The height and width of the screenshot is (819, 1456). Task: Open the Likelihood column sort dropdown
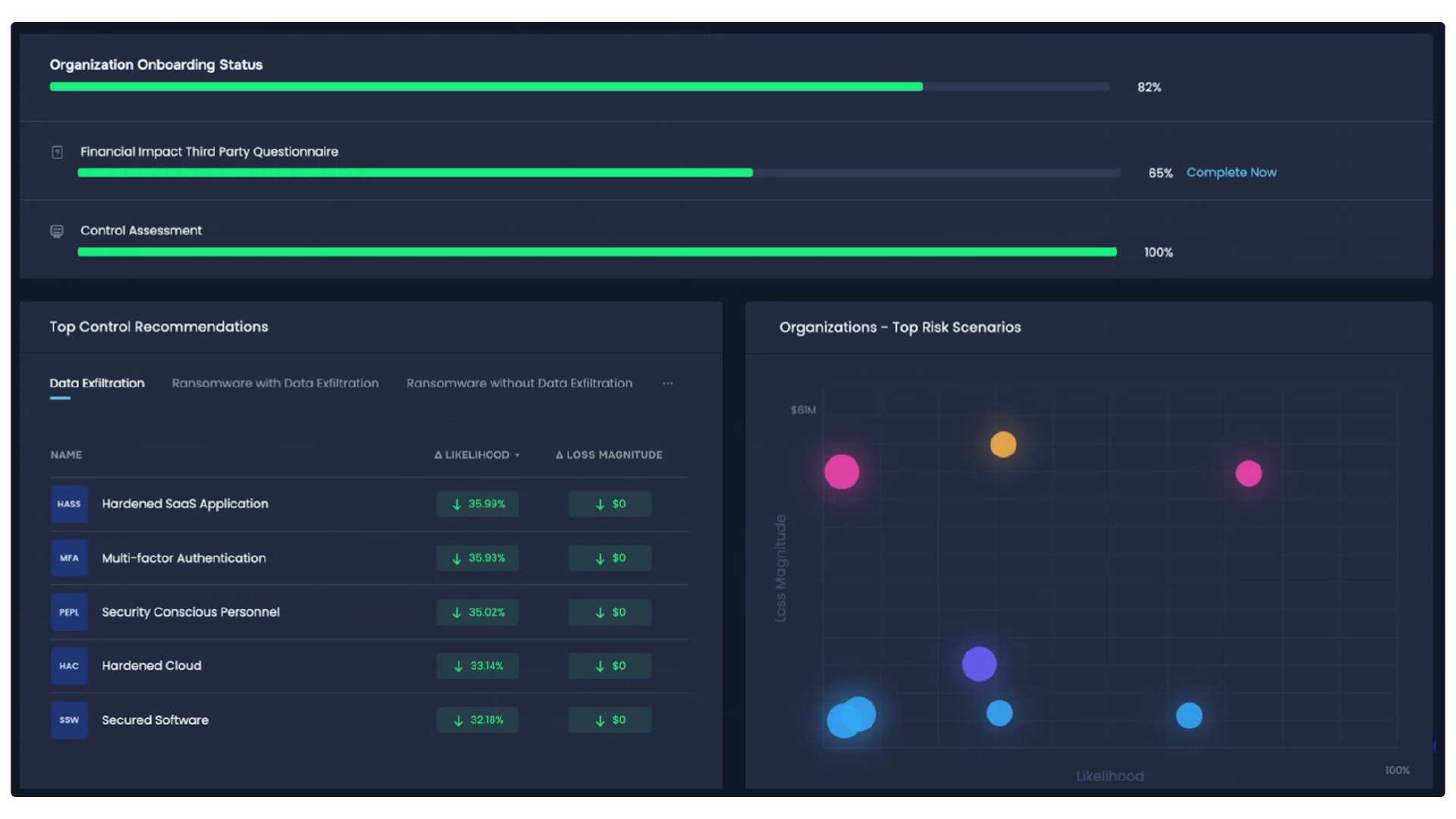519,455
